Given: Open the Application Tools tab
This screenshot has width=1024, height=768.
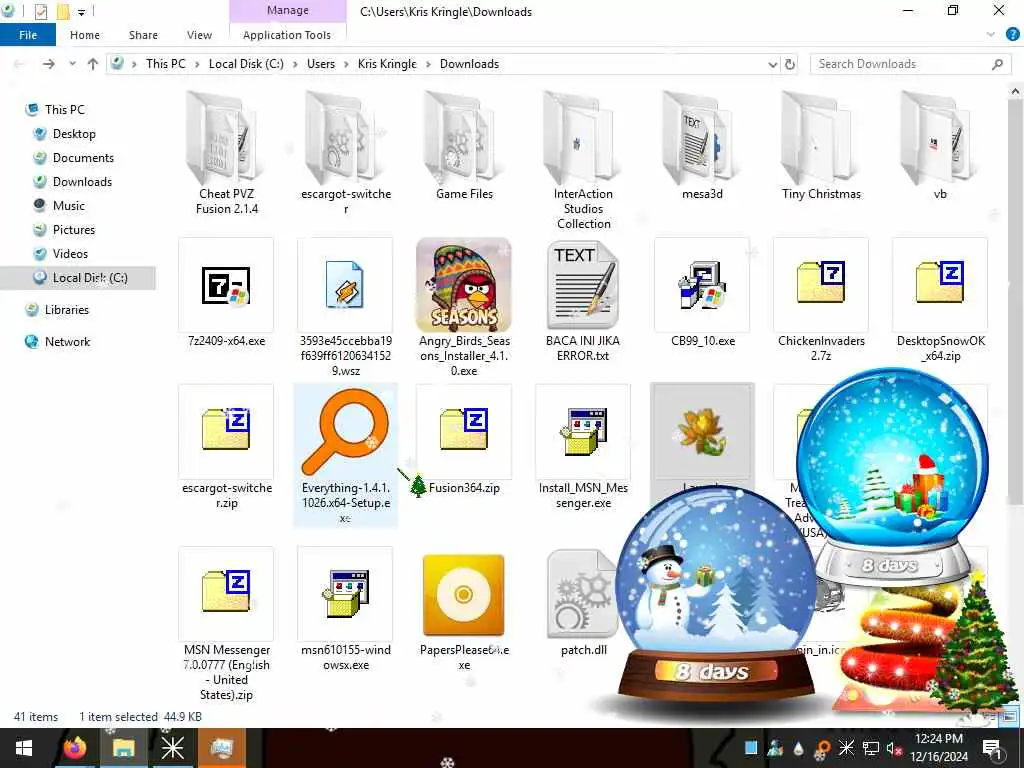Looking at the screenshot, I should tap(287, 35).
